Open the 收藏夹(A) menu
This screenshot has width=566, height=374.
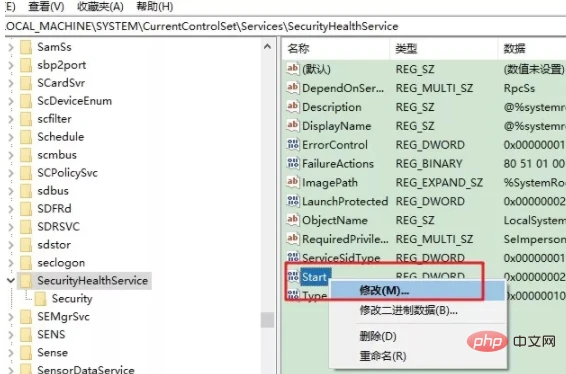point(100,6)
